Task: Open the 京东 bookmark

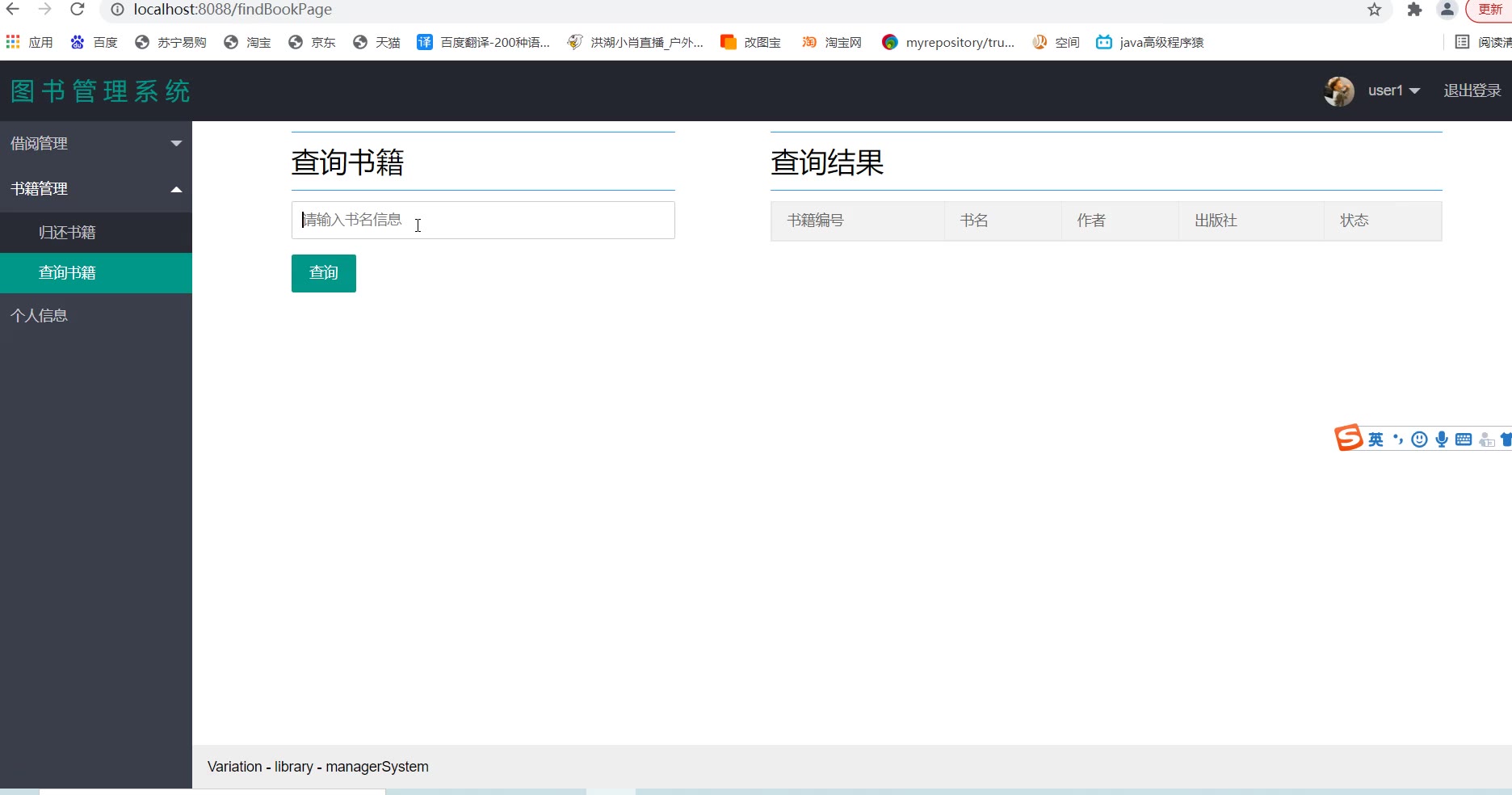Action: tap(312, 42)
